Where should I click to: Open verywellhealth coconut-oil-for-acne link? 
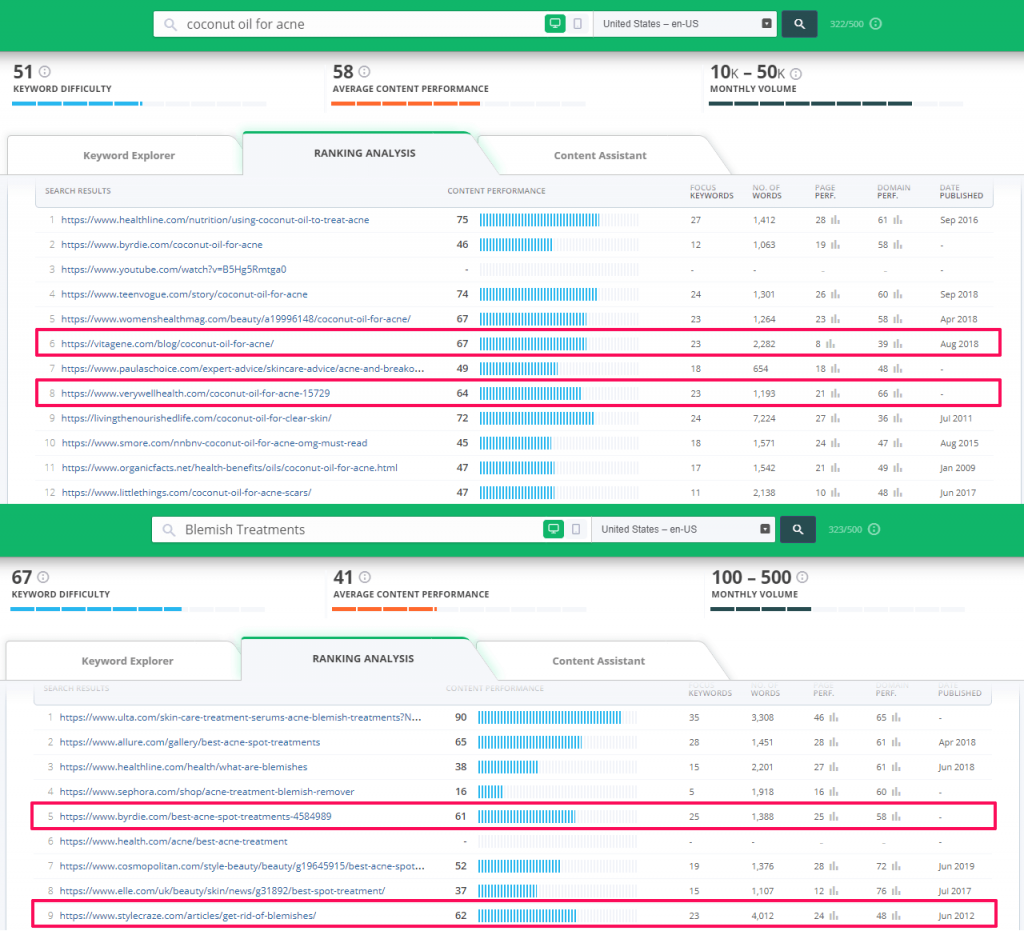click(195, 394)
